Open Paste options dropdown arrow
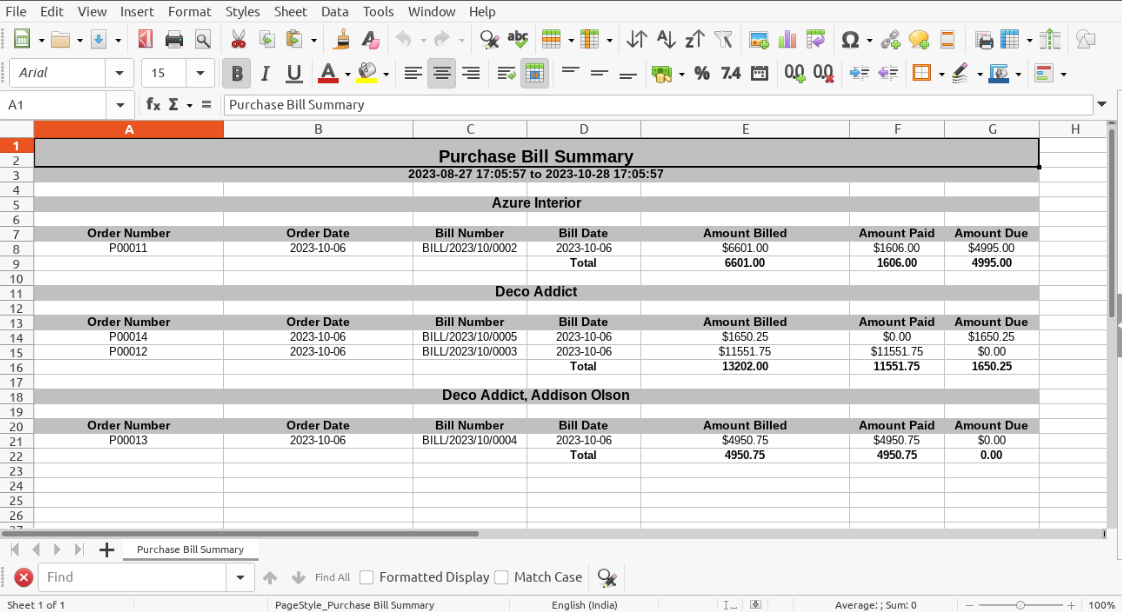This screenshot has width=1122, height=612. [x=313, y=40]
